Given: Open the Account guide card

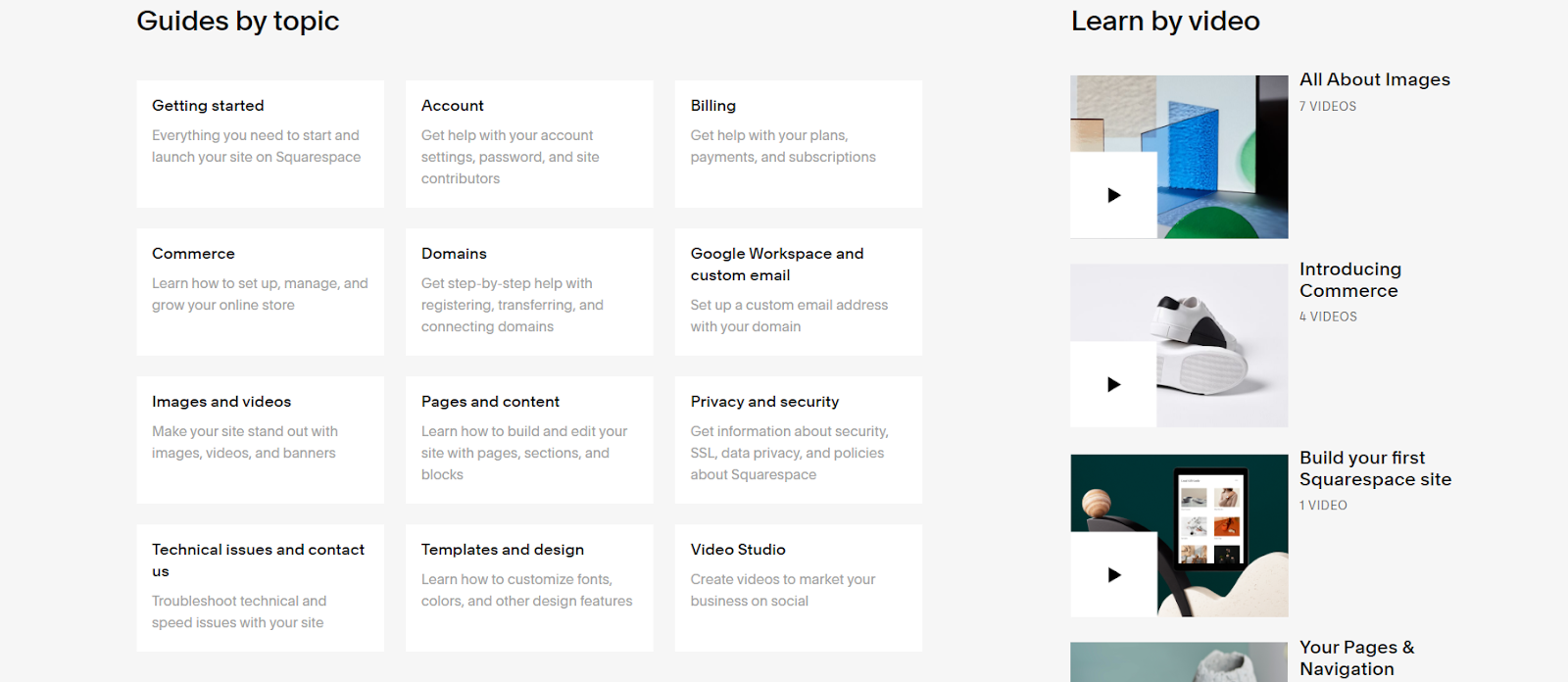Looking at the screenshot, I should point(529,144).
